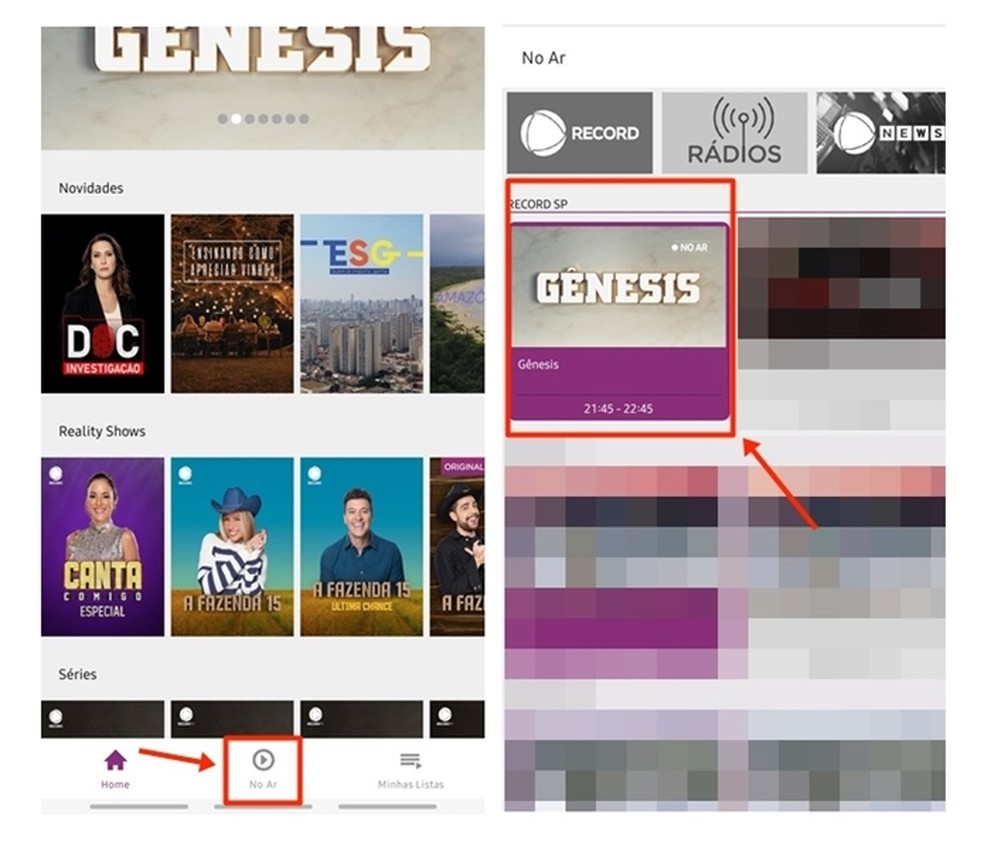Image resolution: width=984 pixels, height=842 pixels.
Task: Select the second carousel pagination dot
Action: click(236, 119)
